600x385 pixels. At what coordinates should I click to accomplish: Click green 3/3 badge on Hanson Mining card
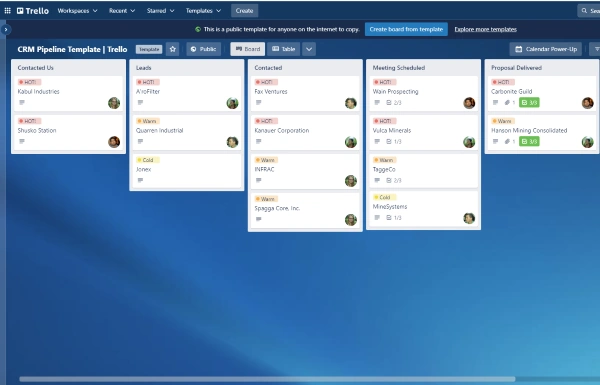pyautogui.click(x=529, y=142)
